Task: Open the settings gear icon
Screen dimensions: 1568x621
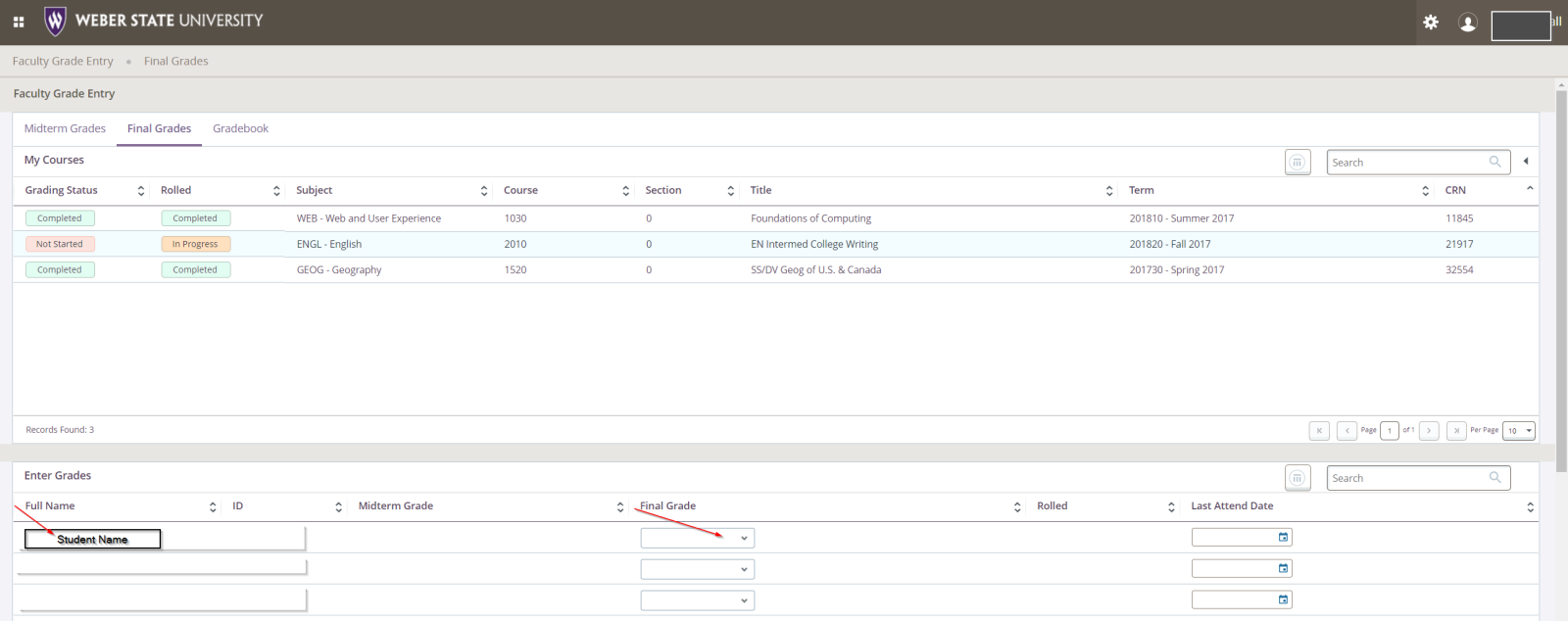Action: click(x=1431, y=23)
